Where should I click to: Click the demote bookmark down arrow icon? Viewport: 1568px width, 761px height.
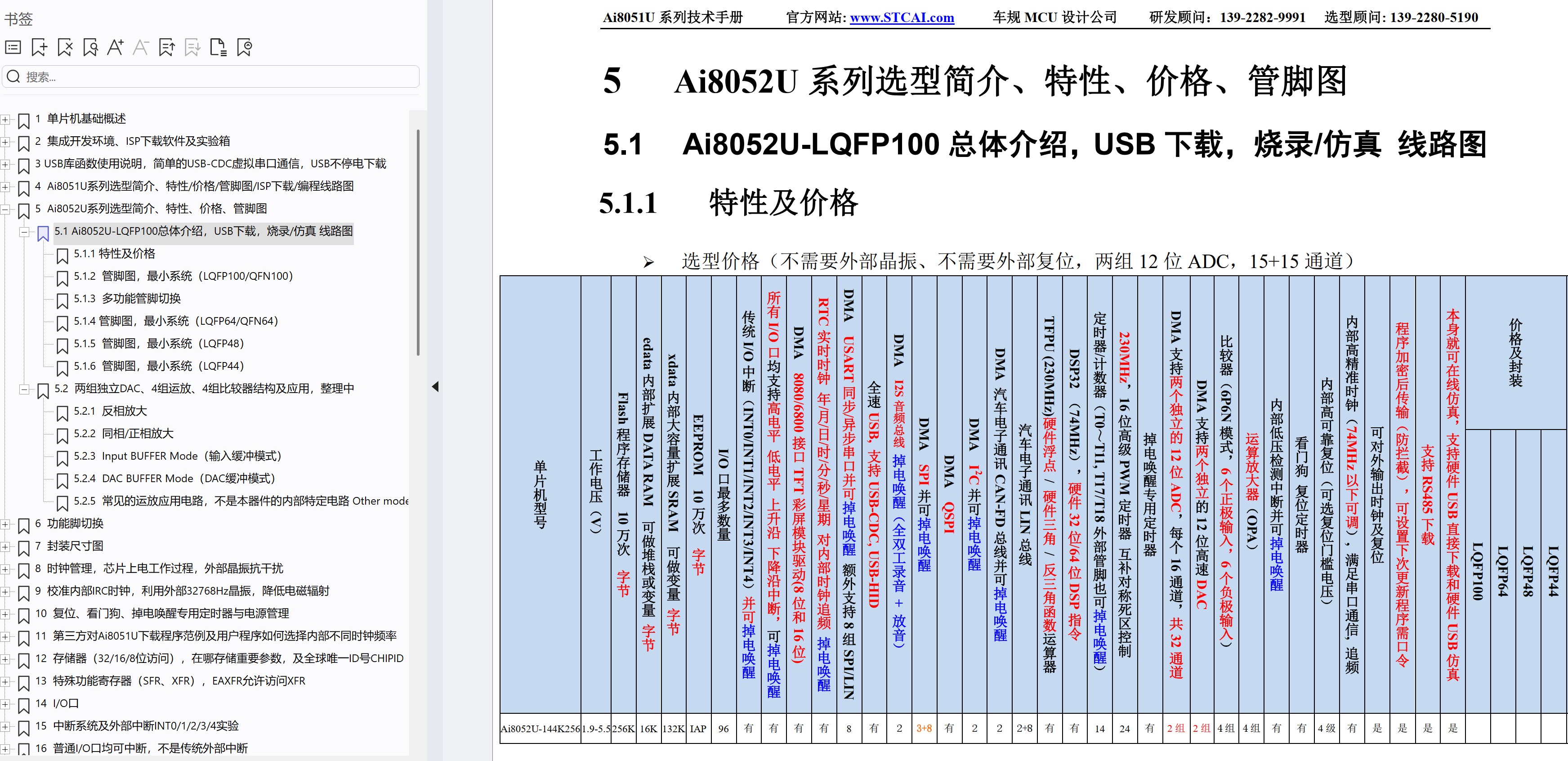[192, 47]
